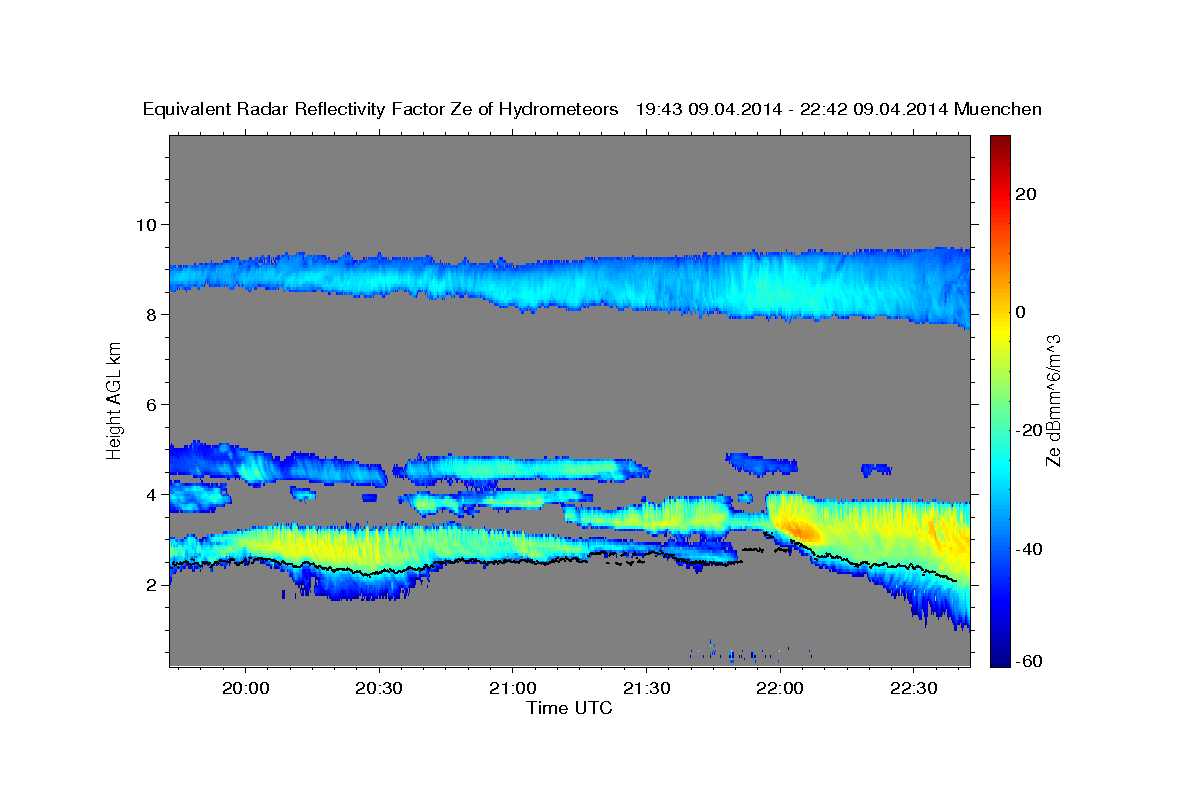This screenshot has height=800, width=1200.
Task: Click the 20:00 time tick label
Action: [x=245, y=689]
